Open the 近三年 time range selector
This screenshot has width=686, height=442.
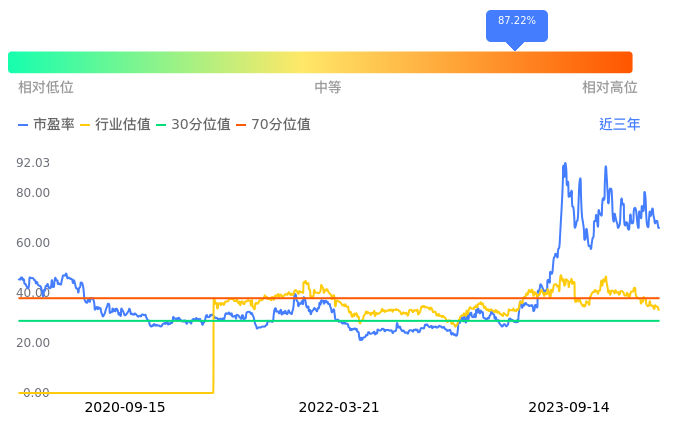coord(619,125)
